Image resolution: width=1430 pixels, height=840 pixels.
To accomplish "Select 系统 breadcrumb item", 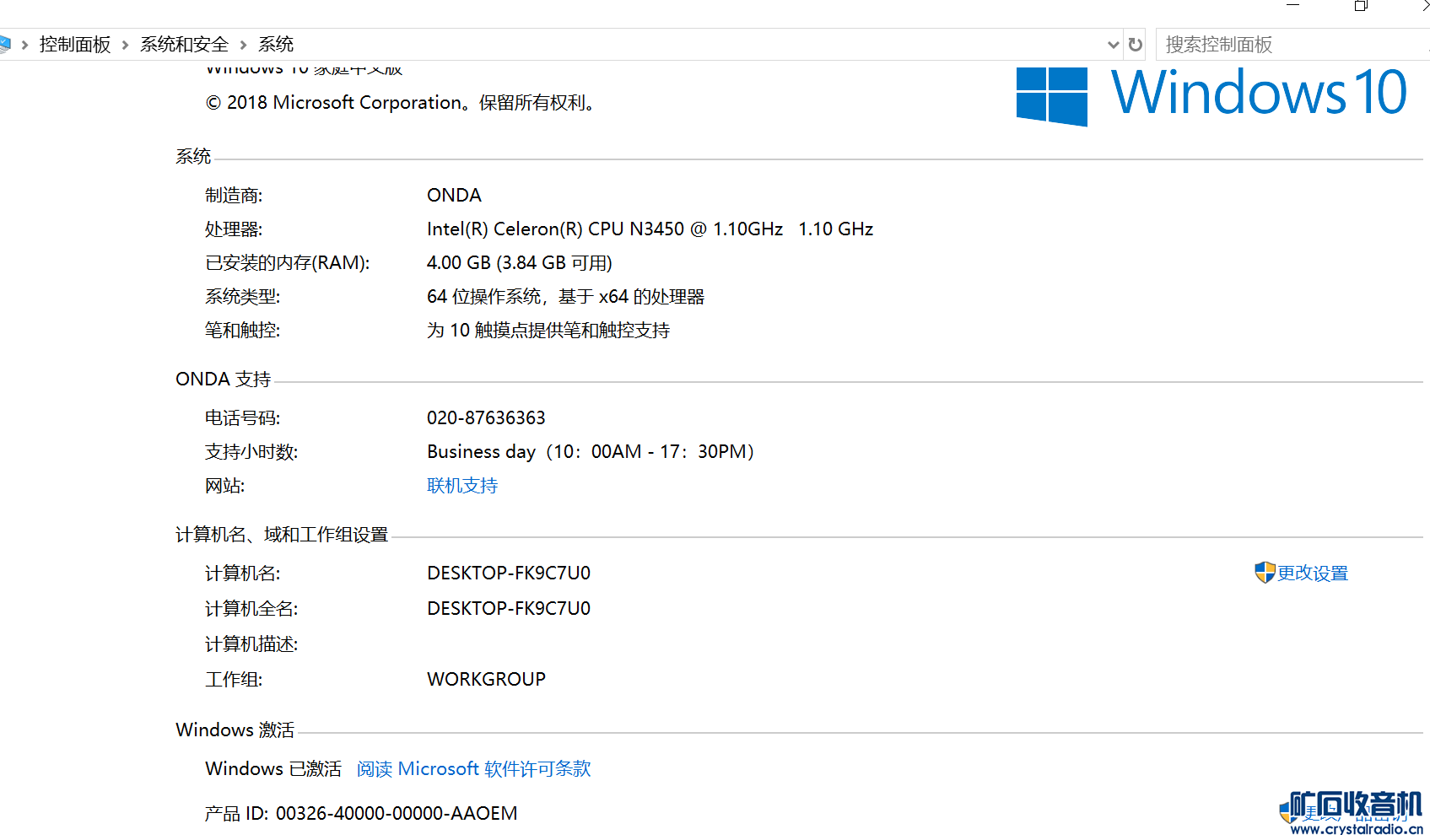I will [276, 45].
